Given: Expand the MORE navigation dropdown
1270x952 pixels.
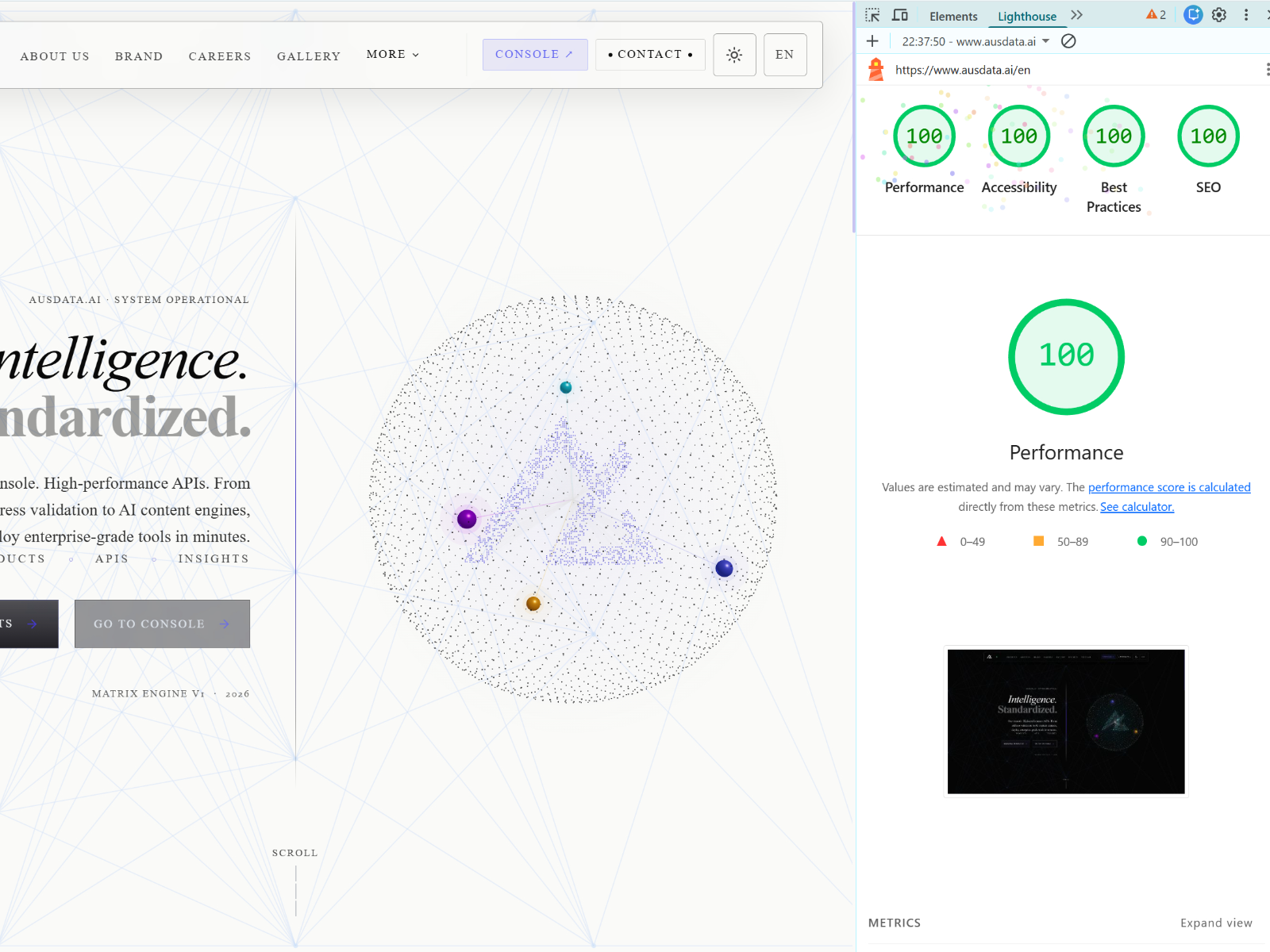Looking at the screenshot, I should pos(392,55).
